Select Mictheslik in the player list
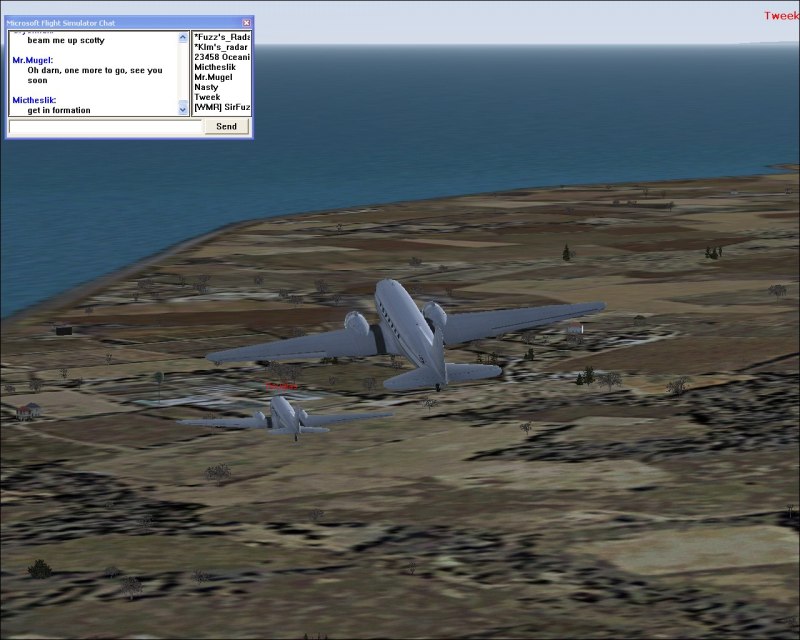 [x=215, y=67]
